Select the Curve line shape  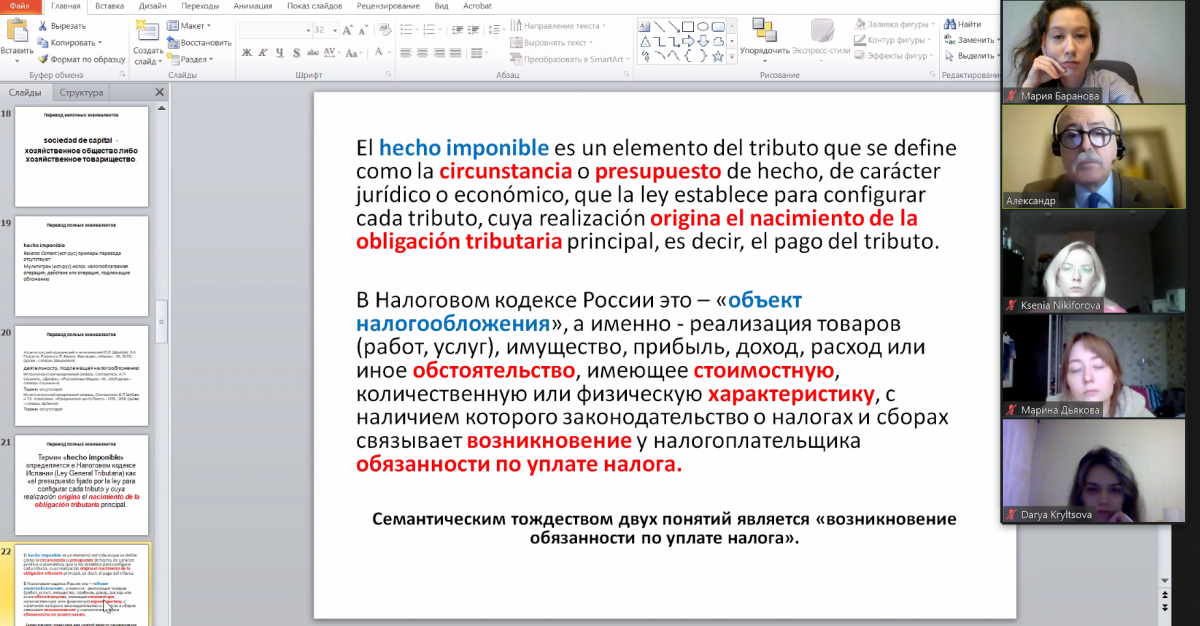[674, 56]
